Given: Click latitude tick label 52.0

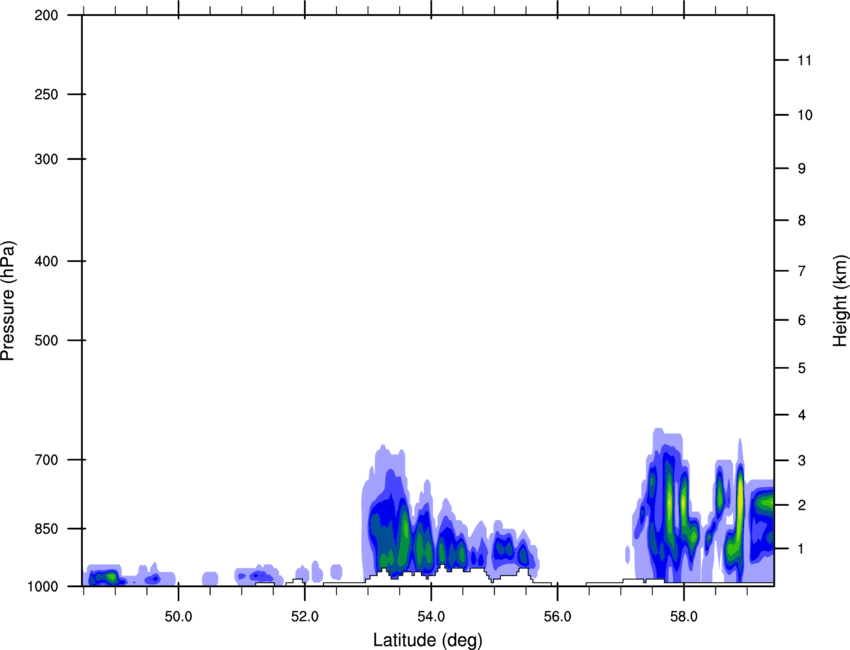Looking at the screenshot, I should (305, 617).
